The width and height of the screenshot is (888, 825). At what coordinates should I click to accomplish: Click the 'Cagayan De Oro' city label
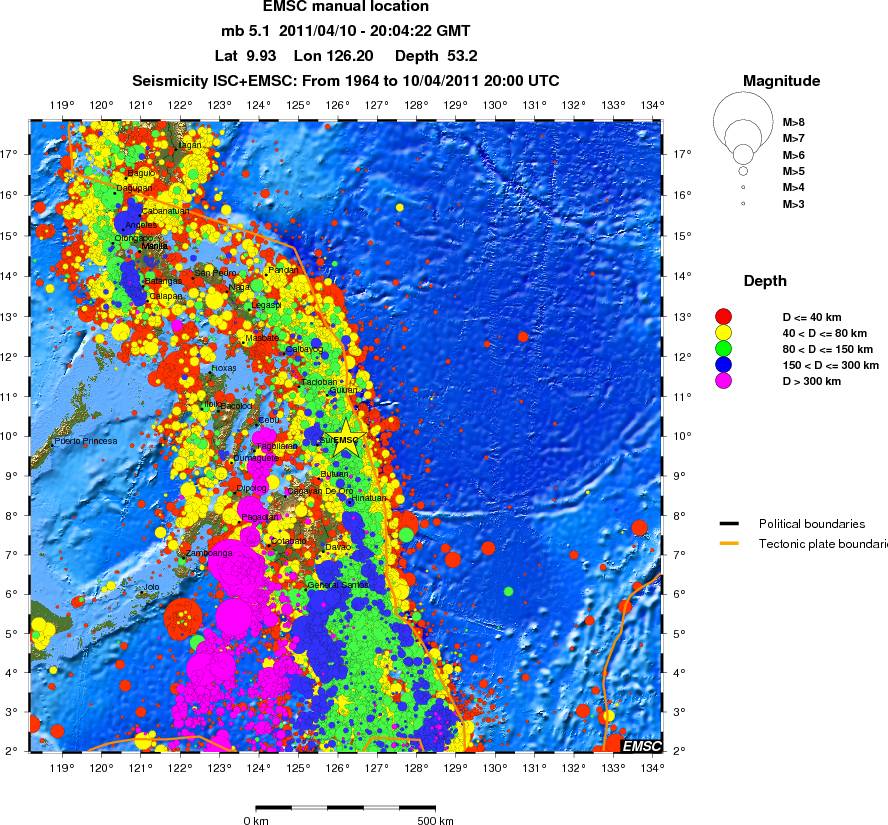click(x=320, y=491)
